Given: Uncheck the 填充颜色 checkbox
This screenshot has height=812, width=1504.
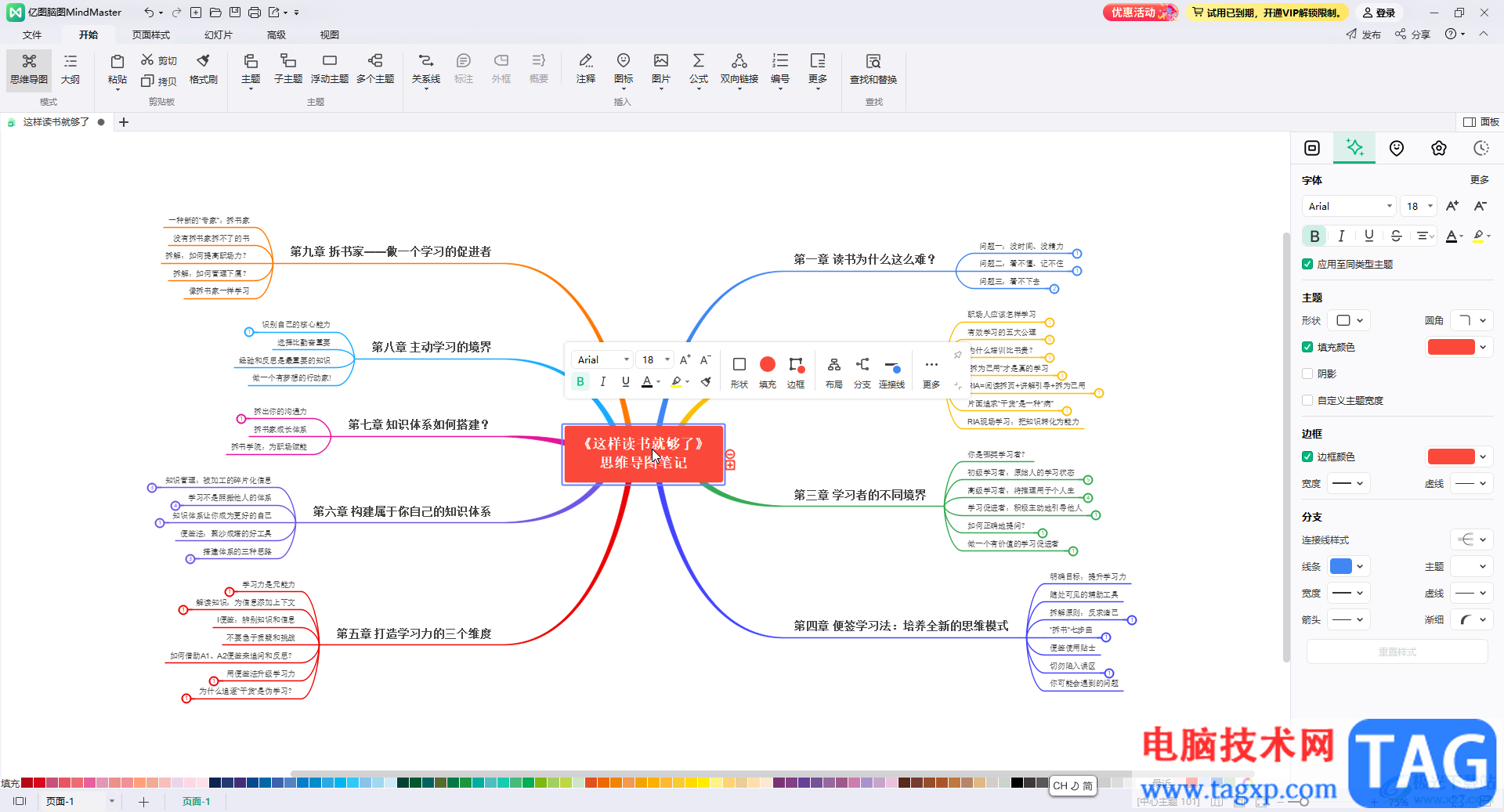Looking at the screenshot, I should [1307, 347].
